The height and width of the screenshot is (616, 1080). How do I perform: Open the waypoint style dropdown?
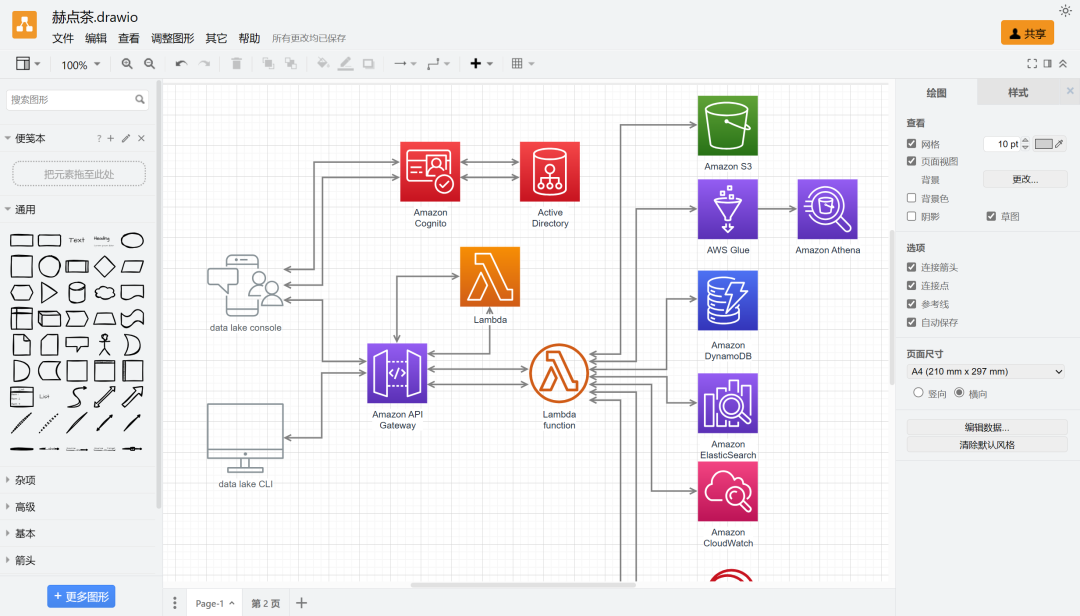click(438, 63)
